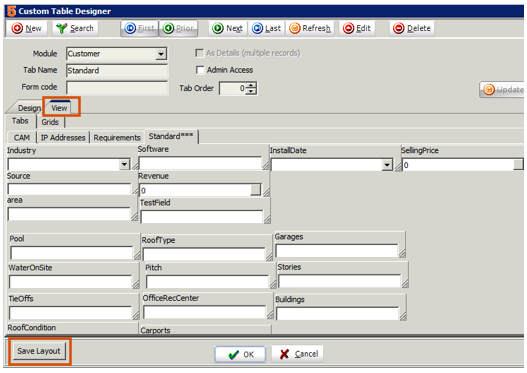
Task: Click the Pool input field
Action: [72, 253]
